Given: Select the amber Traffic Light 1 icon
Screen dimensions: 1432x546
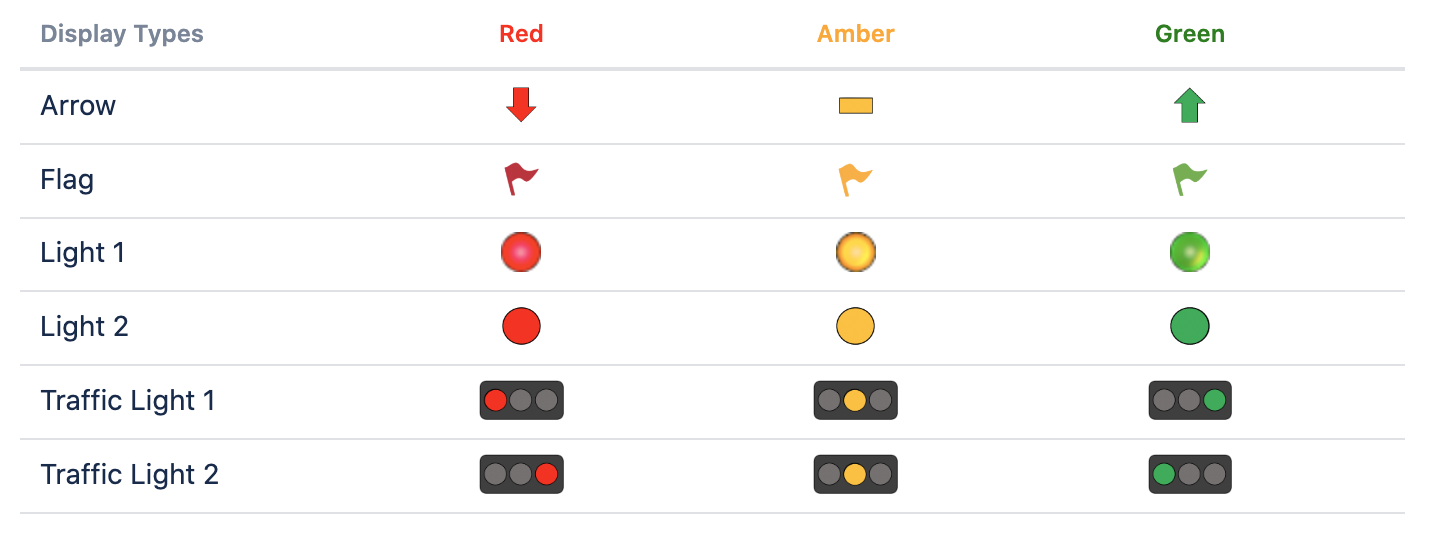Looking at the screenshot, I should (x=855, y=400).
